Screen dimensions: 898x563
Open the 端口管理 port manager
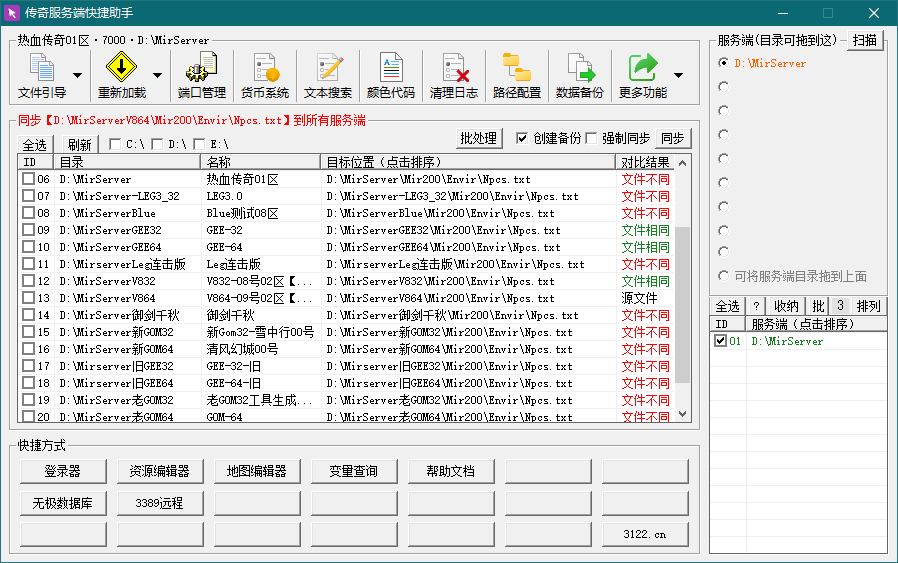coord(202,76)
